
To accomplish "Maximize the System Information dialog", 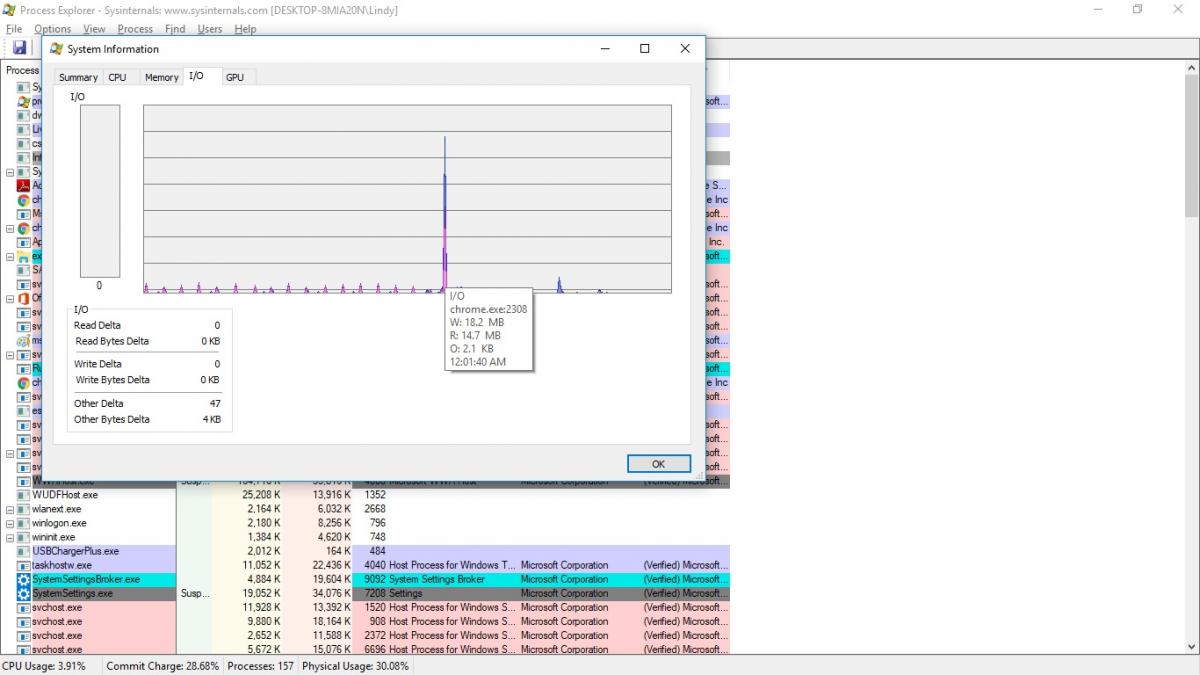I will [x=645, y=49].
